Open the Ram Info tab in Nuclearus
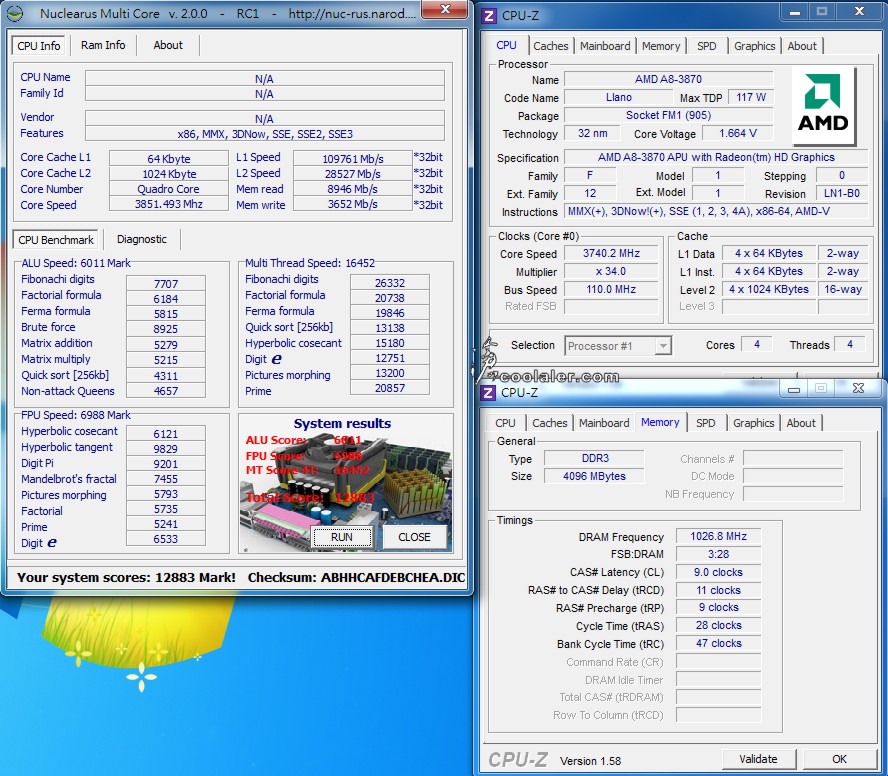888x776 pixels. [103, 45]
